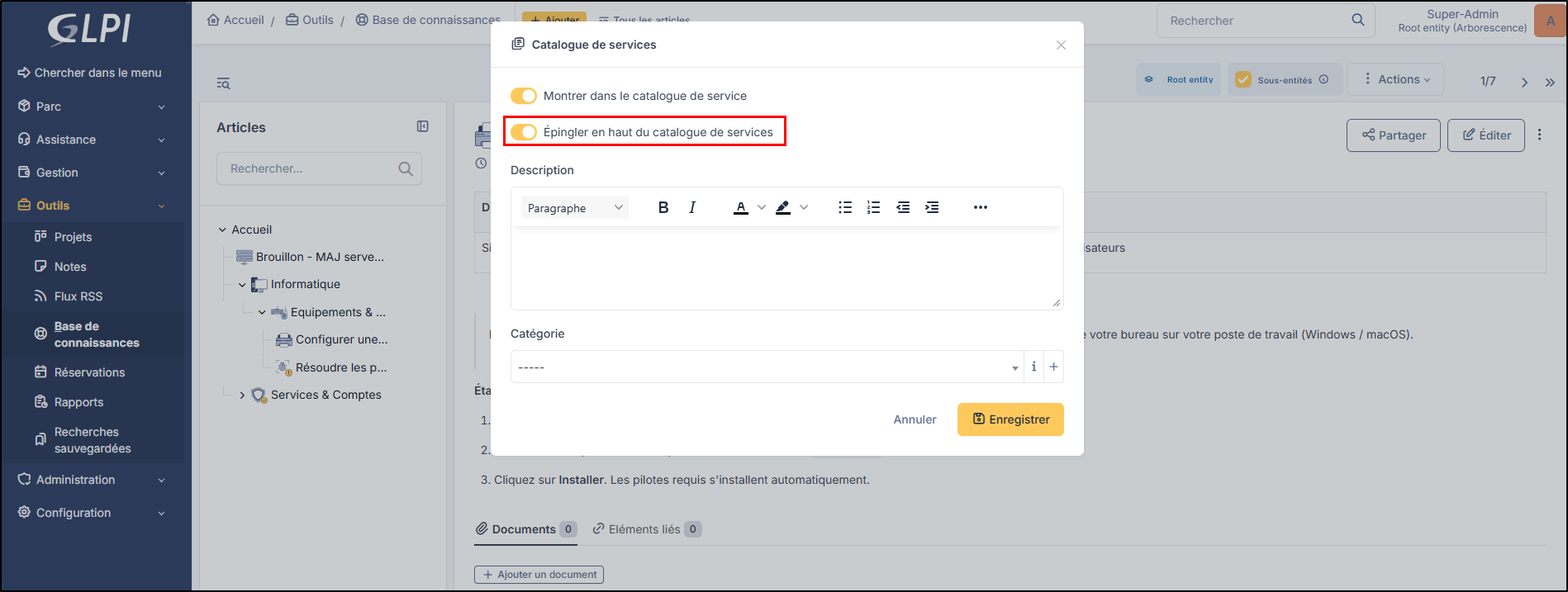Image resolution: width=1568 pixels, height=592 pixels.
Task: Expand the Parc menu
Action: pos(92,107)
